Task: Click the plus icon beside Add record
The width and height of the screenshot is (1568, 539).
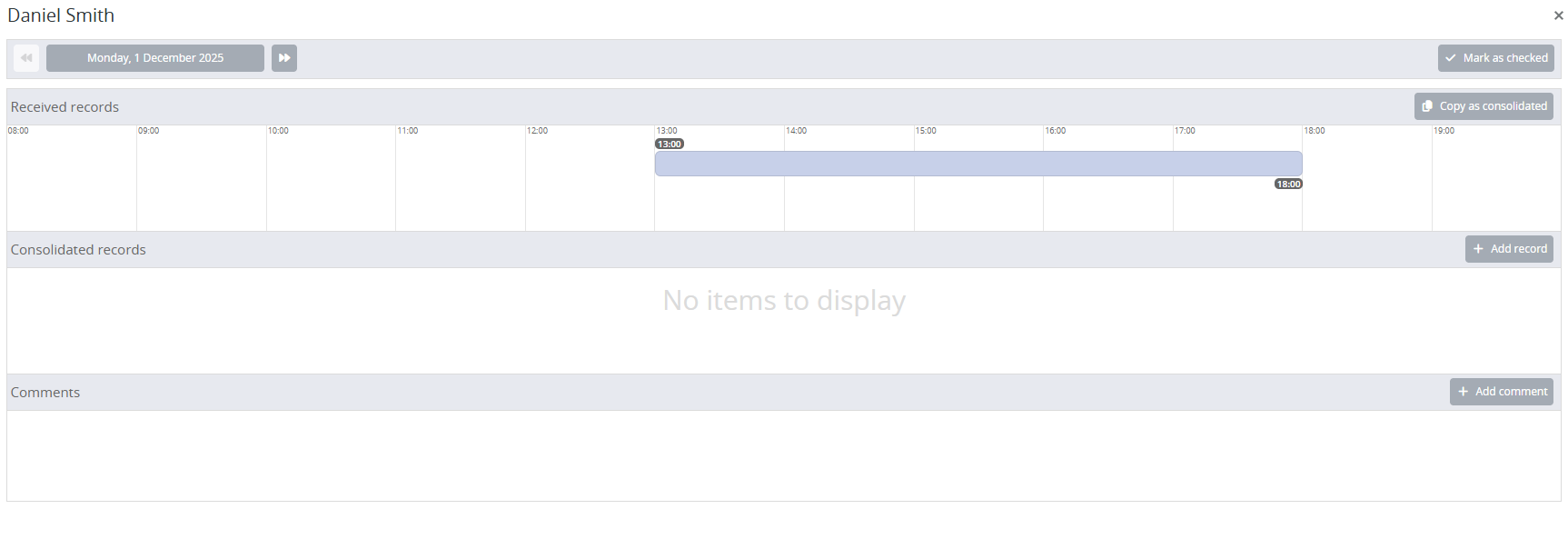Action: point(1478,249)
